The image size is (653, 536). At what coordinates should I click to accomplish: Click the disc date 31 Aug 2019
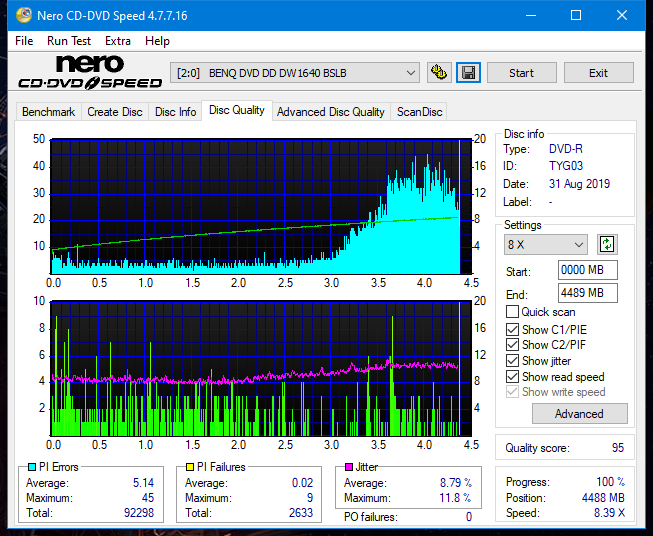point(579,184)
